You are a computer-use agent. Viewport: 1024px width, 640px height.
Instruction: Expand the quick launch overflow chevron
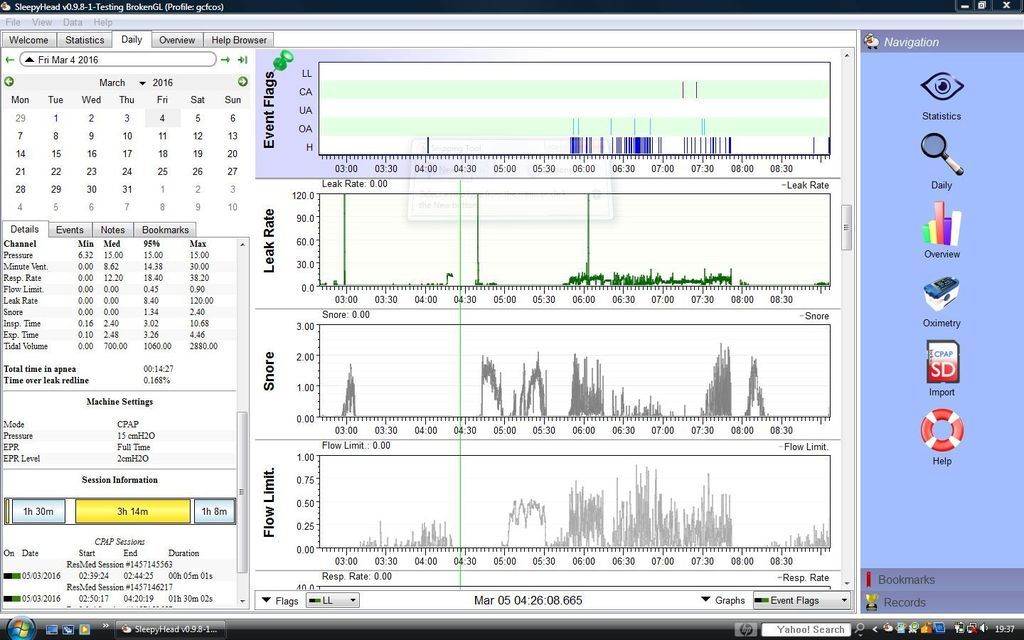104,626
